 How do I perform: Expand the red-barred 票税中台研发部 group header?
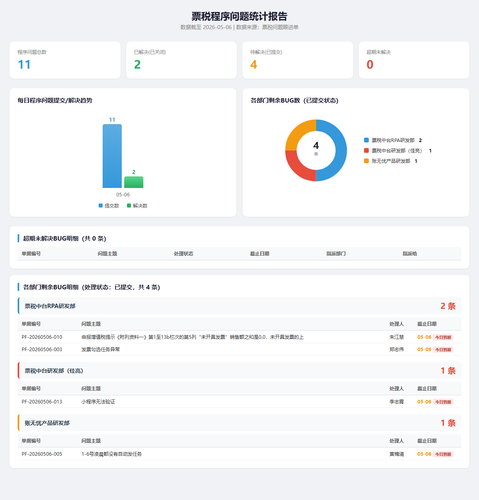[x=239, y=370]
